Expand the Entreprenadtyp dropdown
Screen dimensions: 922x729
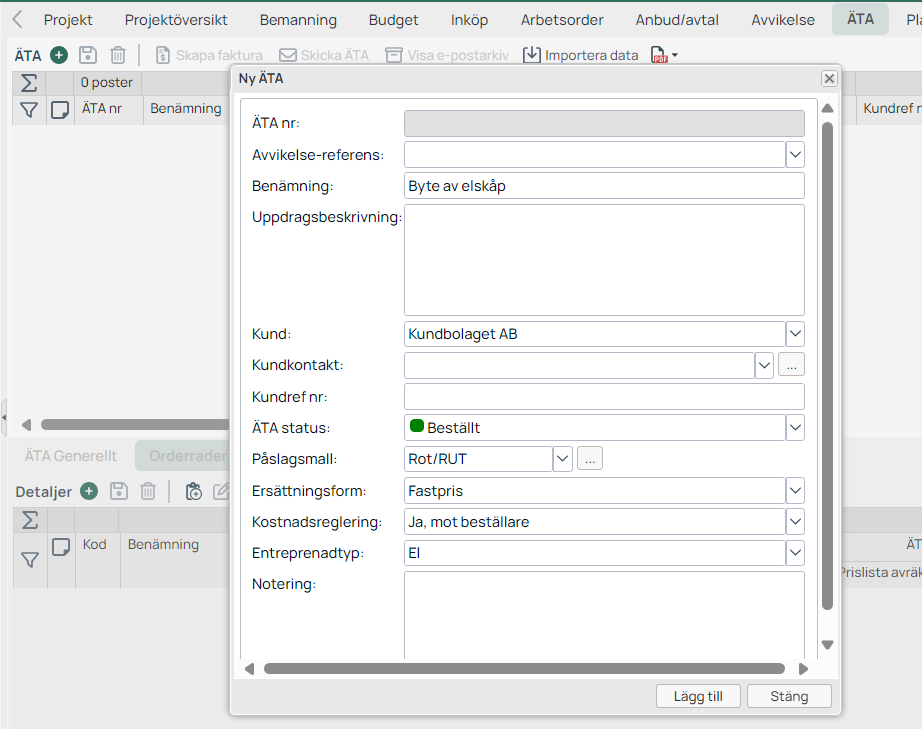click(795, 553)
